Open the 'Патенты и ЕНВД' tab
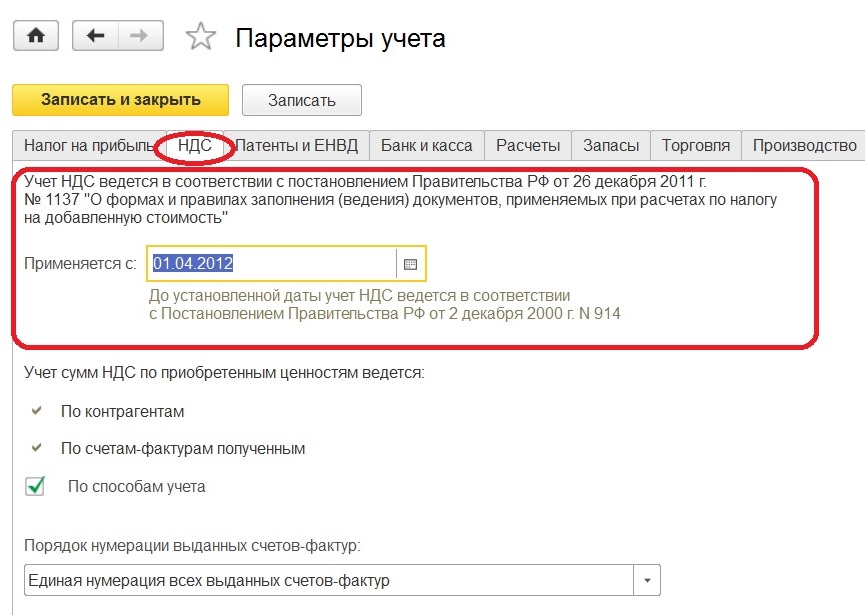This screenshot has width=865, height=615. (297, 146)
